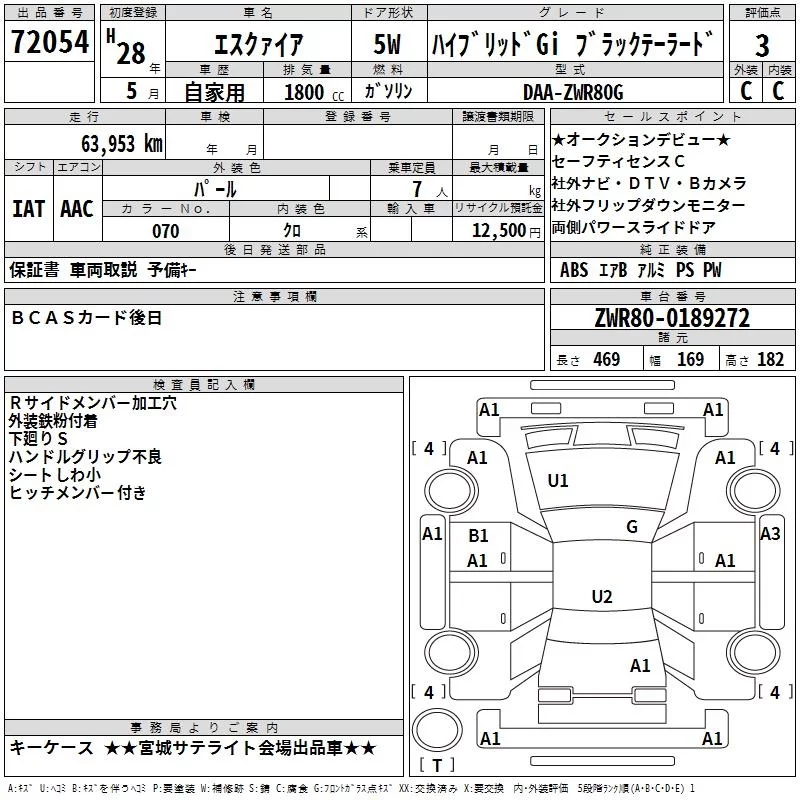800x800 pixels.
Task: Select the height value 182
Action: coord(770,359)
